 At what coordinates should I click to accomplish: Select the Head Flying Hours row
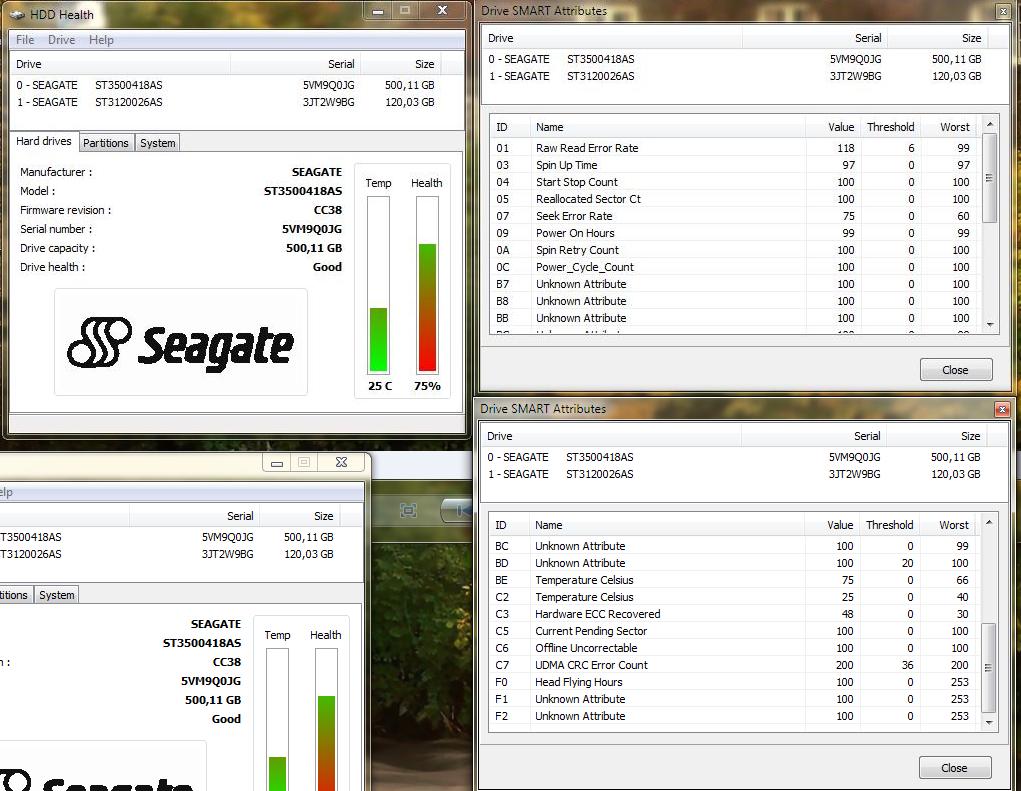734,682
